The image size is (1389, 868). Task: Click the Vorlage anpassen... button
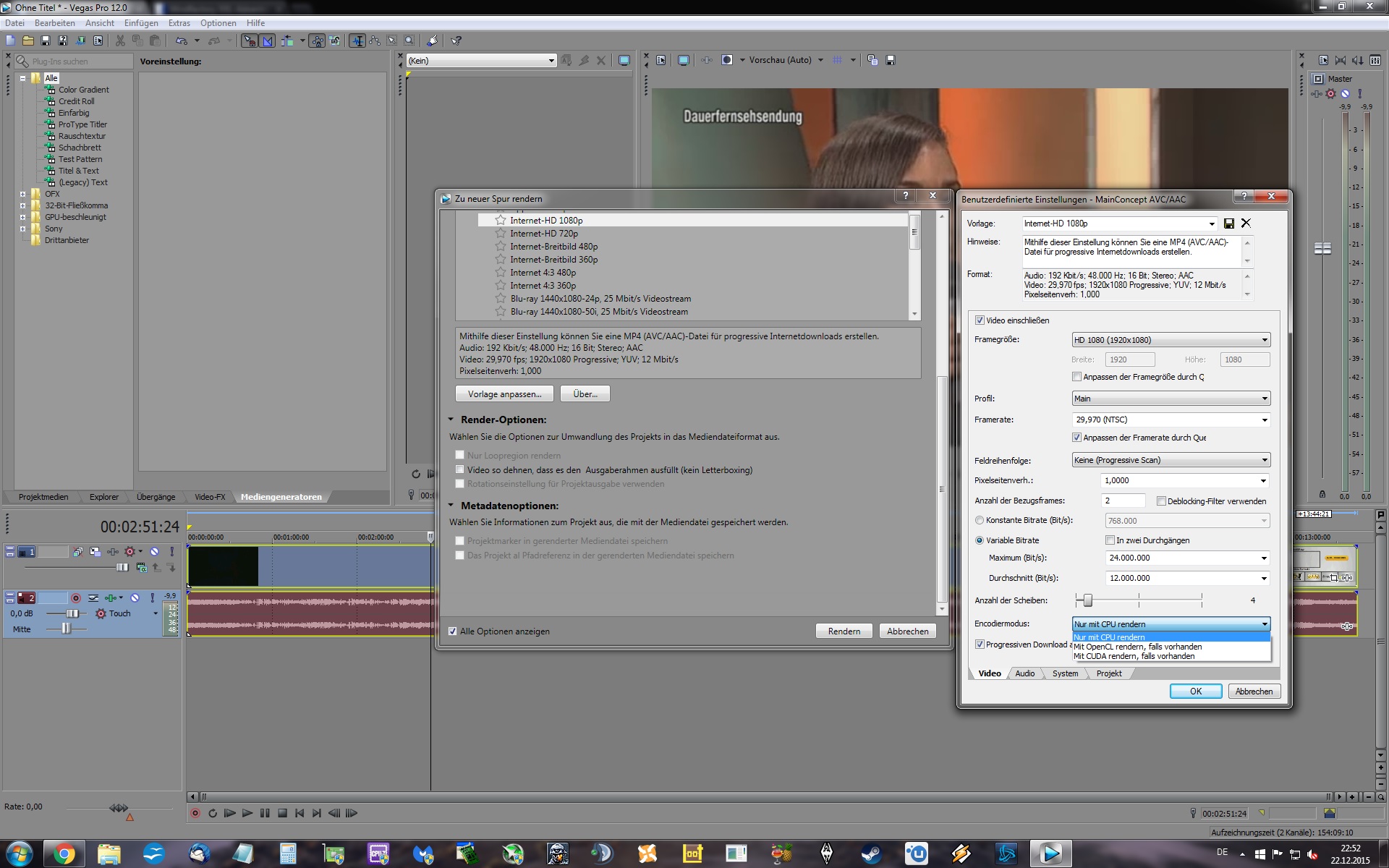tap(504, 394)
